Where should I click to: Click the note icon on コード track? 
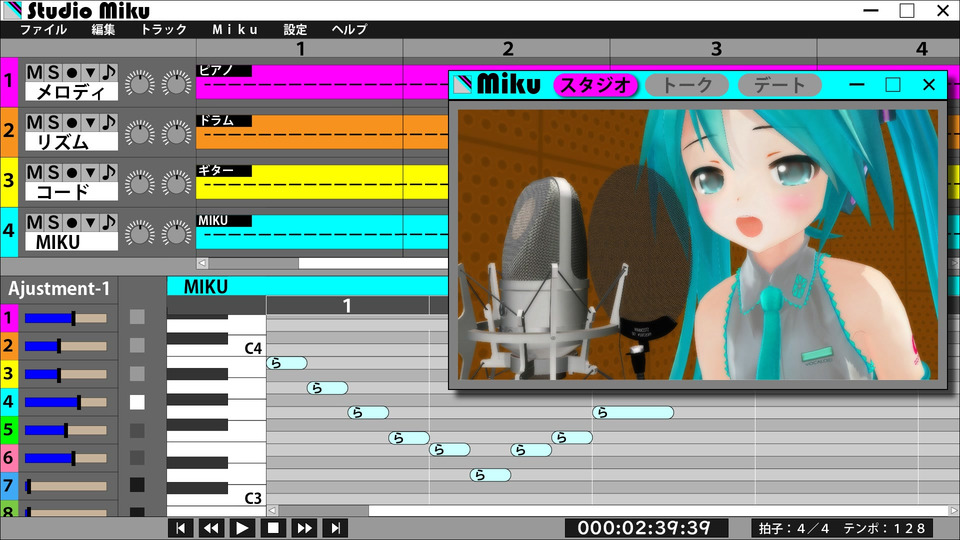click(x=108, y=172)
